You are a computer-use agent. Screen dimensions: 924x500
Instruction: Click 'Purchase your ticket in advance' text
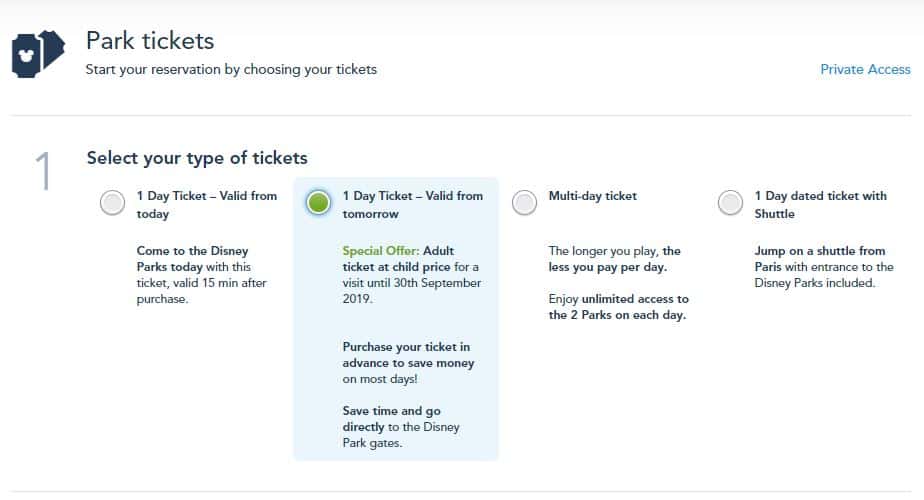point(408,363)
